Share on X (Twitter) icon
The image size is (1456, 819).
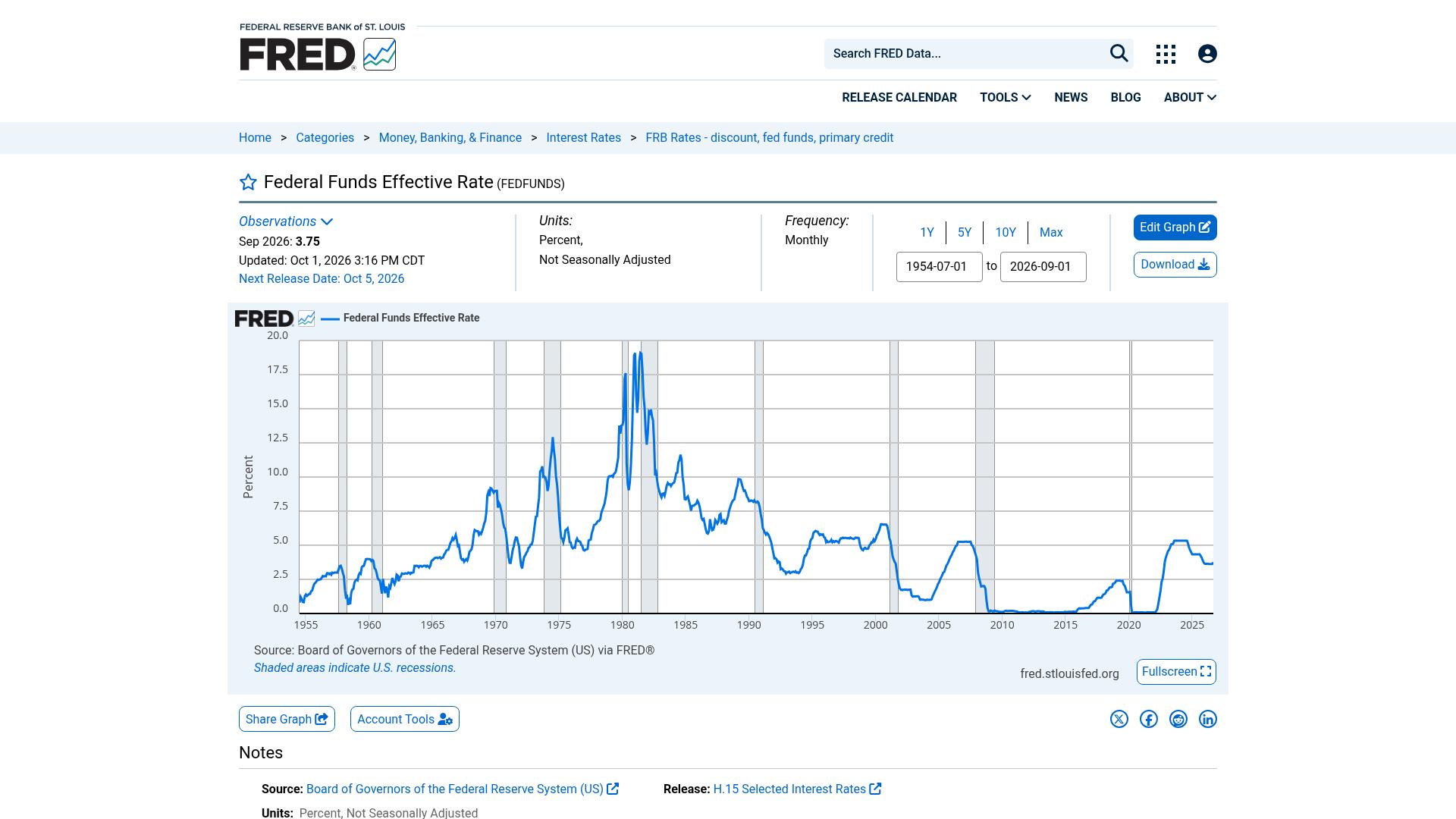[x=1119, y=719]
